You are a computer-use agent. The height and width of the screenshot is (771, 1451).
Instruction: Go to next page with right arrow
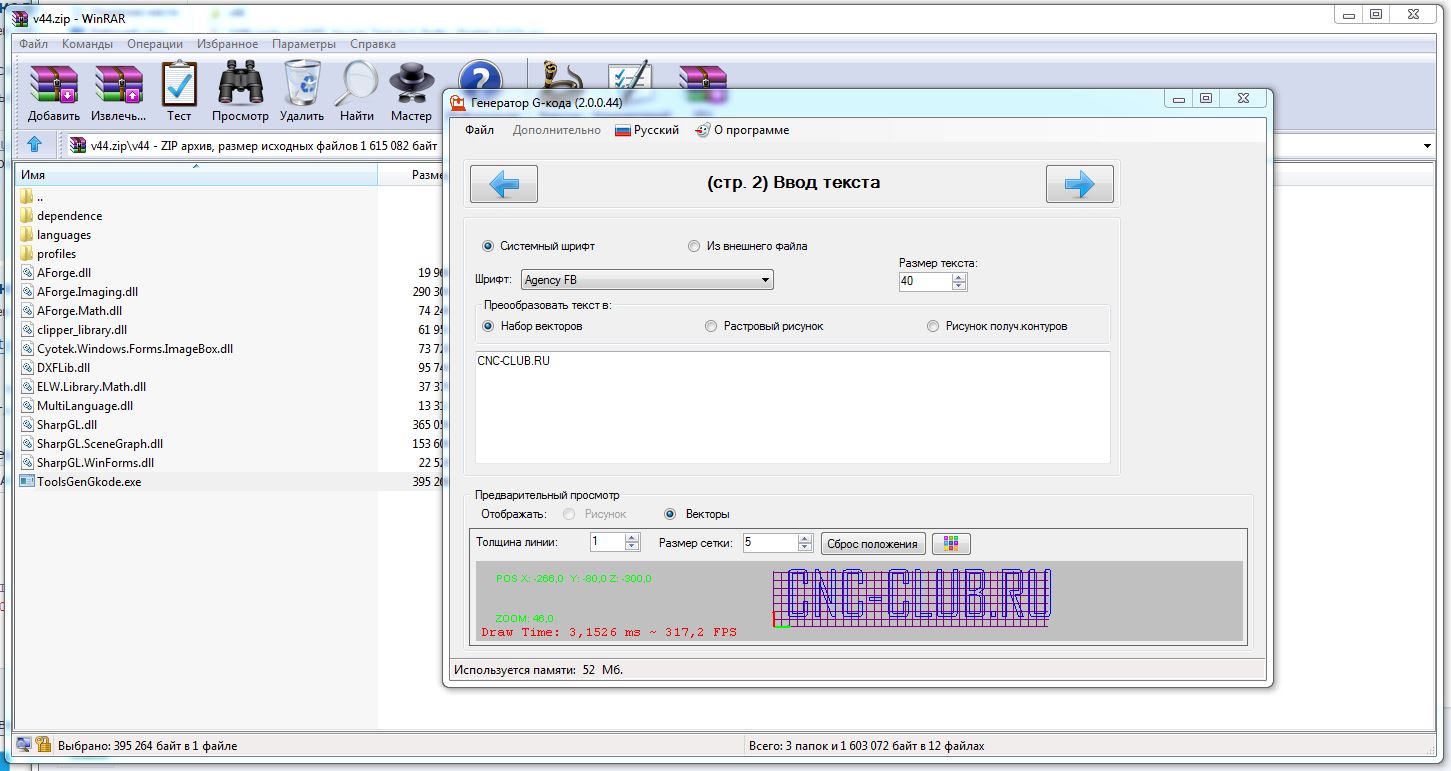coord(1080,184)
